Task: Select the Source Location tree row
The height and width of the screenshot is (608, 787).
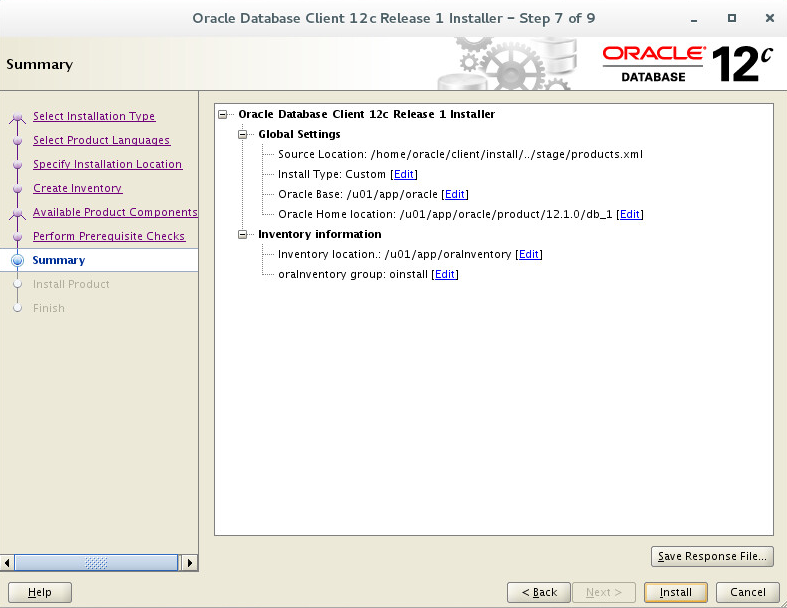Action: [x=460, y=154]
